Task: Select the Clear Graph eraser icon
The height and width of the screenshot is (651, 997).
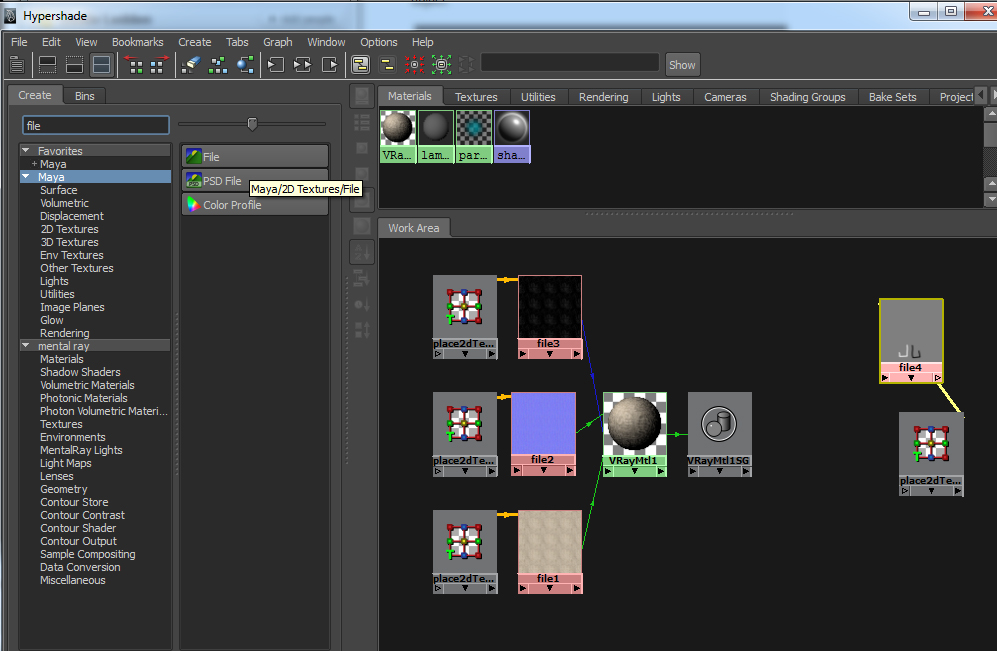Action: 192,64
